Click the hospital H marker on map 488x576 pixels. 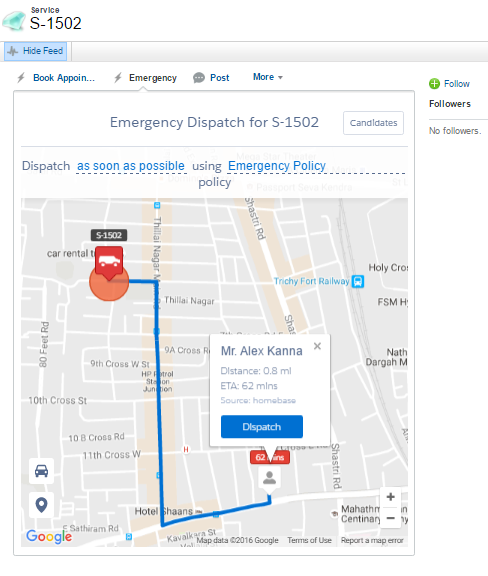[186, 449]
